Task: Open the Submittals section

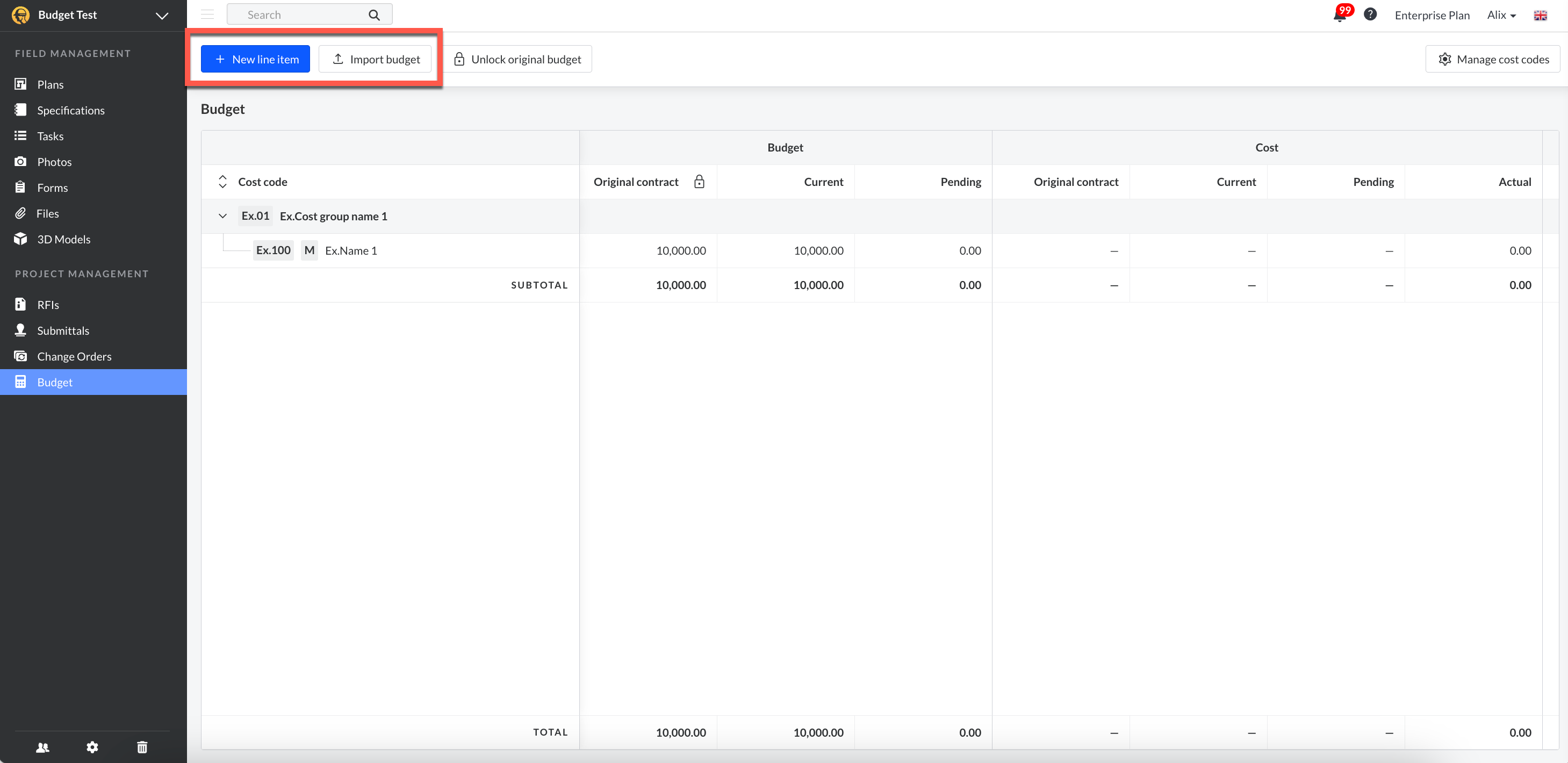Action: [63, 330]
